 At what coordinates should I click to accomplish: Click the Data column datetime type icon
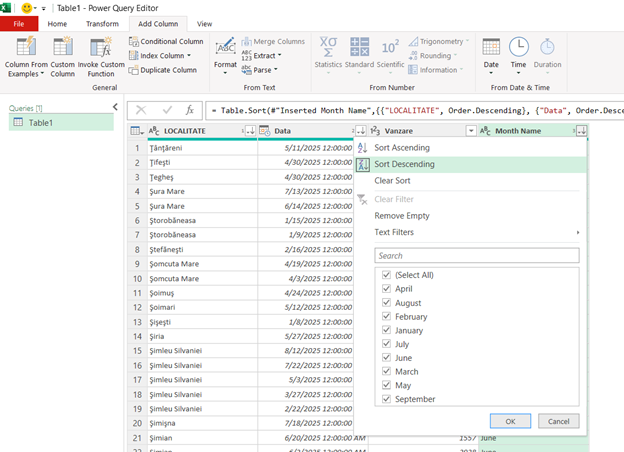click(x=264, y=131)
